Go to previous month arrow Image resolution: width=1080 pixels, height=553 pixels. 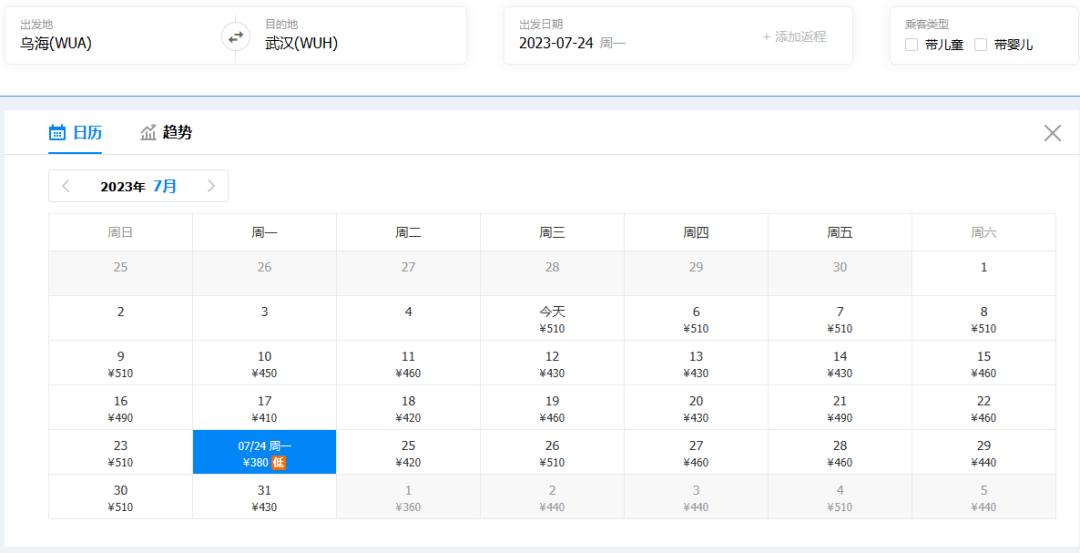pos(66,186)
